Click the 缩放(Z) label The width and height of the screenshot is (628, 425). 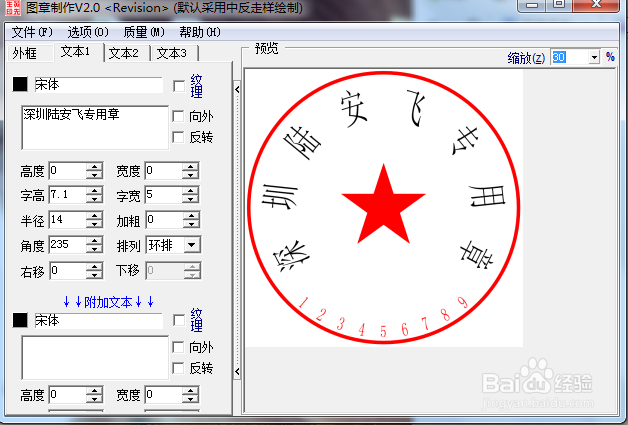click(526, 58)
